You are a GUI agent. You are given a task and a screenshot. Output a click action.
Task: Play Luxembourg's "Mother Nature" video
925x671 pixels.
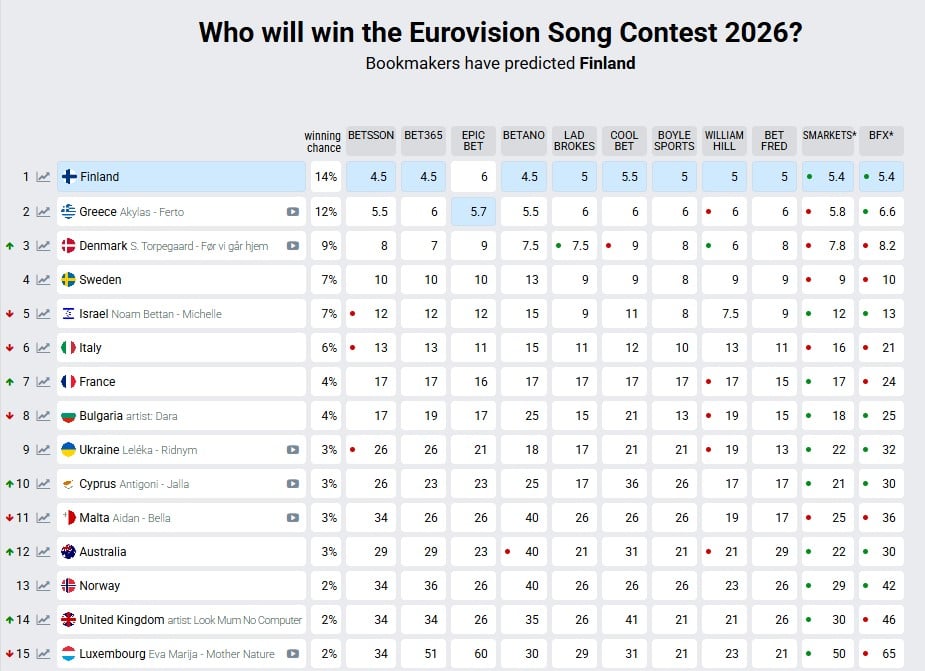(295, 654)
